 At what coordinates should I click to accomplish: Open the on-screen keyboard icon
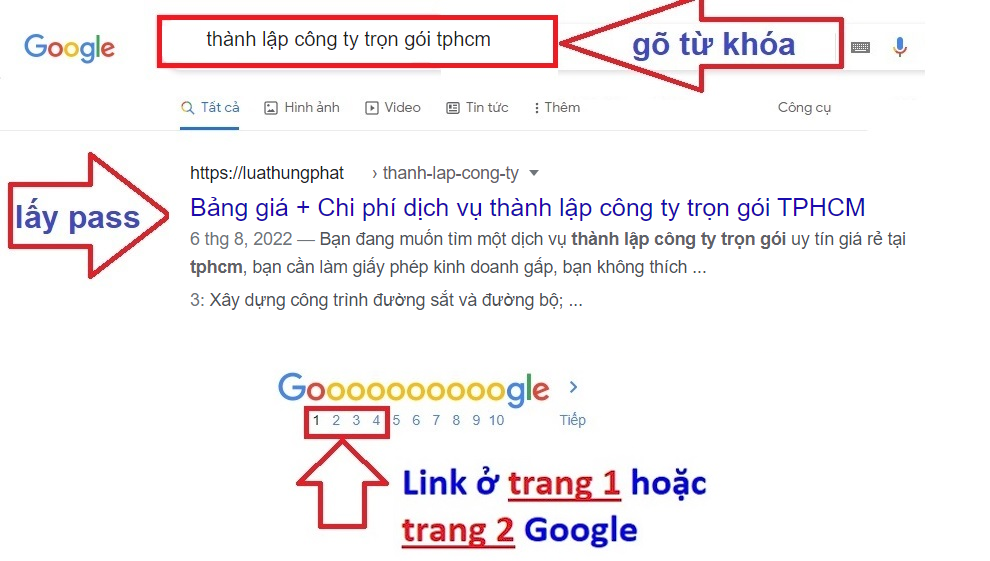pyautogui.click(x=860, y=47)
